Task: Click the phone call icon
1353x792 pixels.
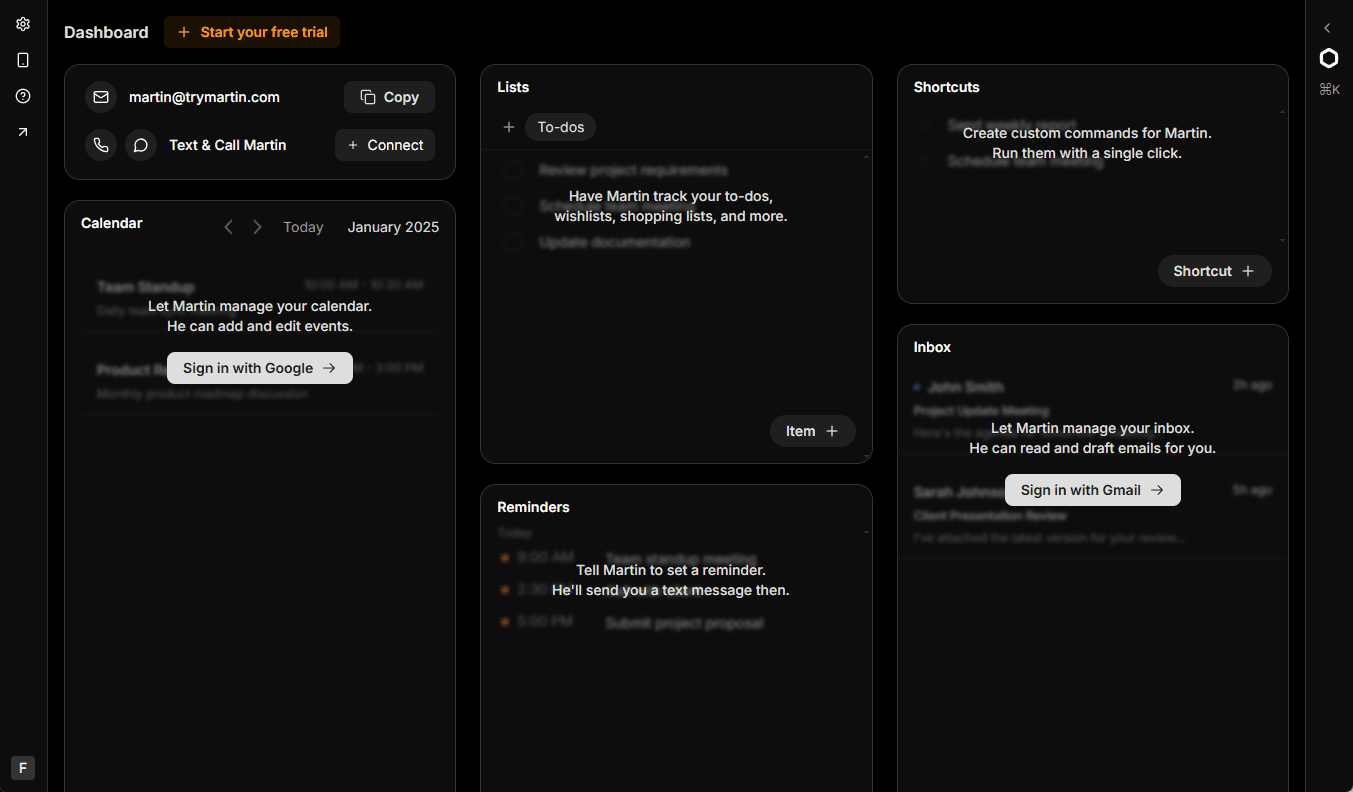Action: coord(101,145)
